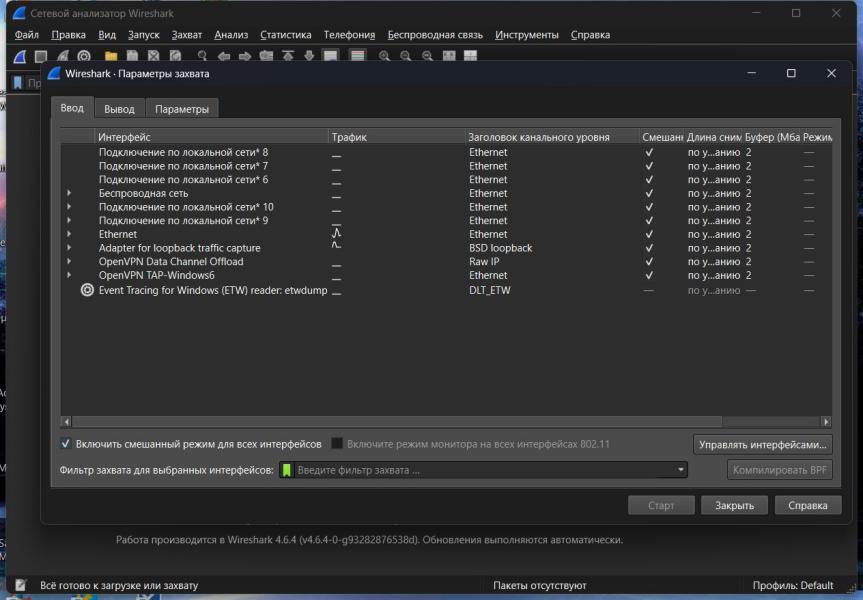Open the capture filter dropdown arrow
The height and width of the screenshot is (600, 863).
pos(681,470)
